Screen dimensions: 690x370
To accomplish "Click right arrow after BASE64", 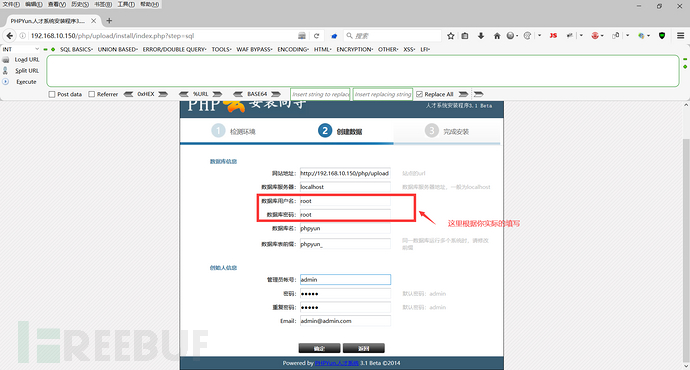I will [x=276, y=94].
